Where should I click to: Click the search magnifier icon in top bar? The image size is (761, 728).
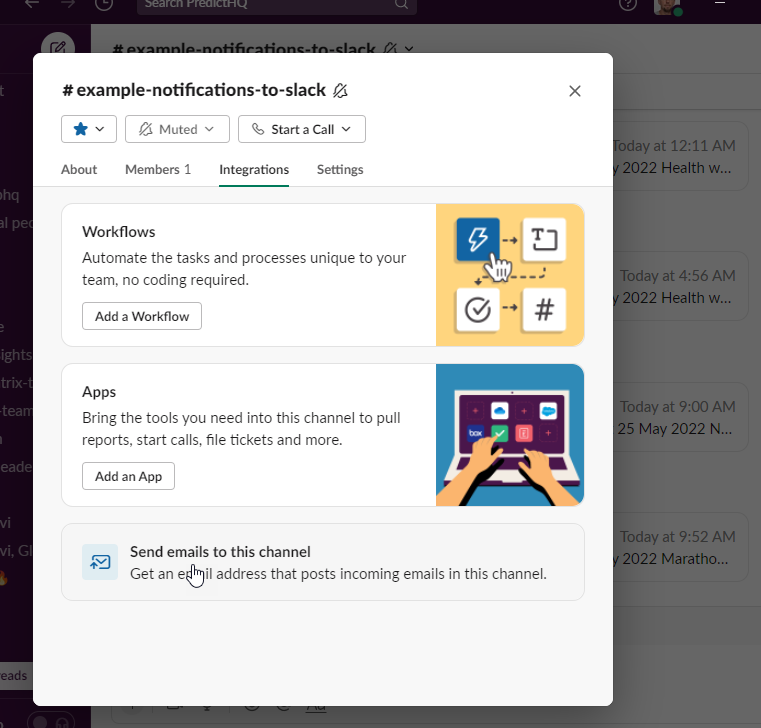click(x=401, y=4)
